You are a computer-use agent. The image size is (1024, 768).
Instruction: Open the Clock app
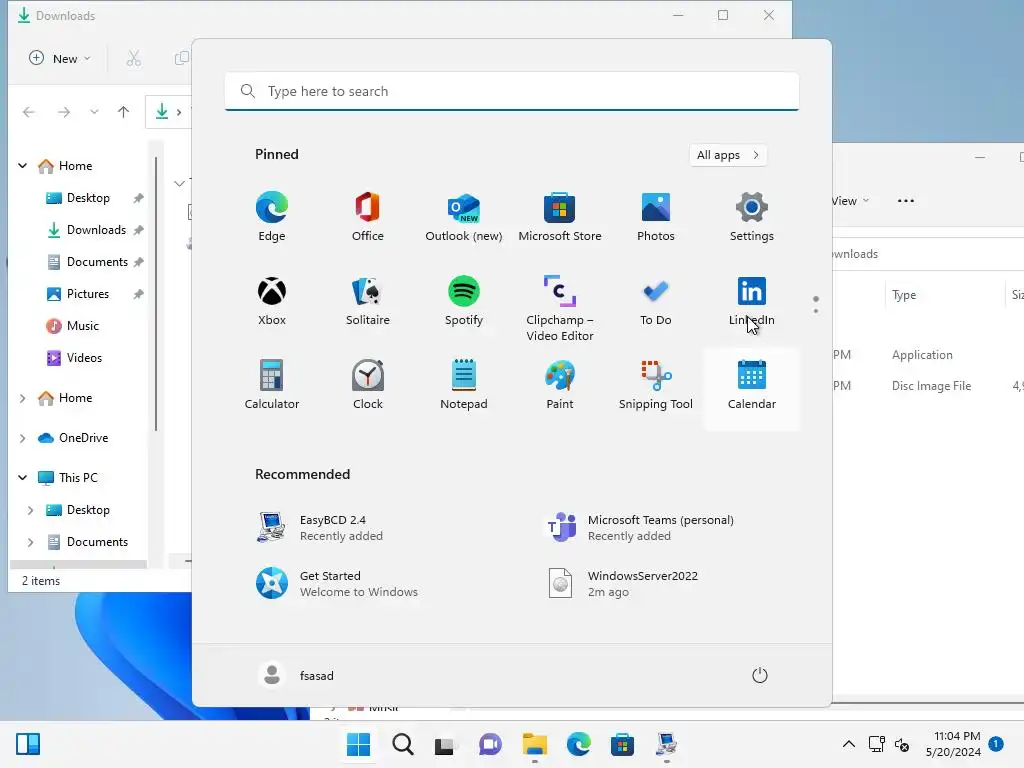click(368, 385)
